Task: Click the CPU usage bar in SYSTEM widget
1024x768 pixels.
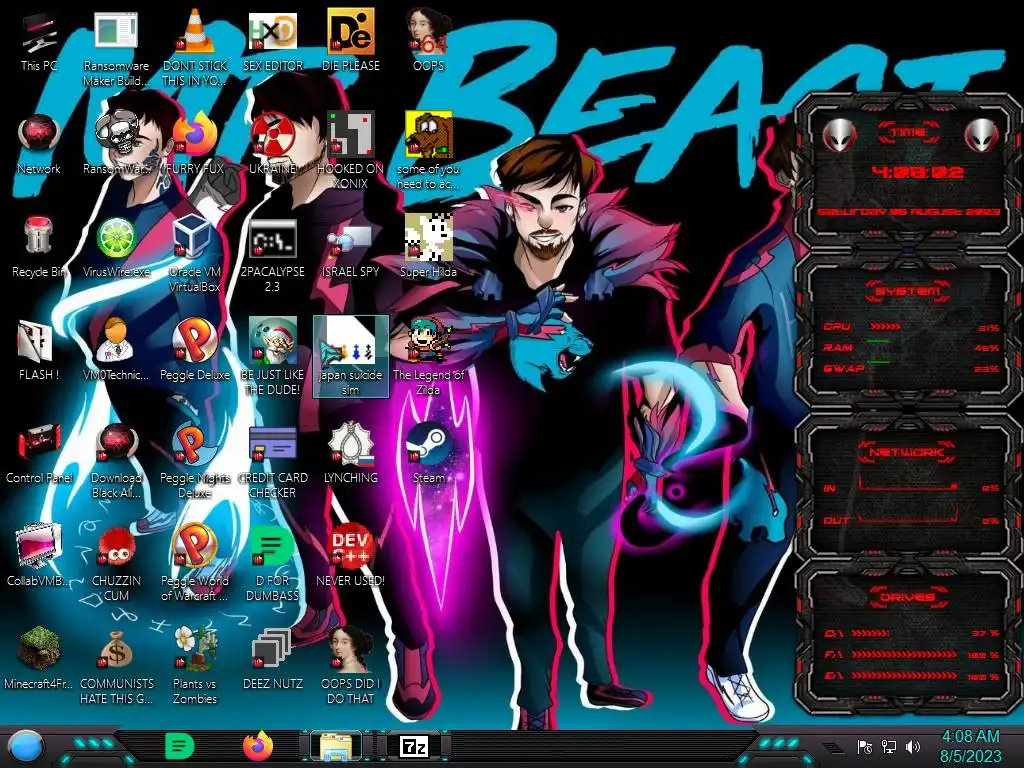Action: click(885, 327)
